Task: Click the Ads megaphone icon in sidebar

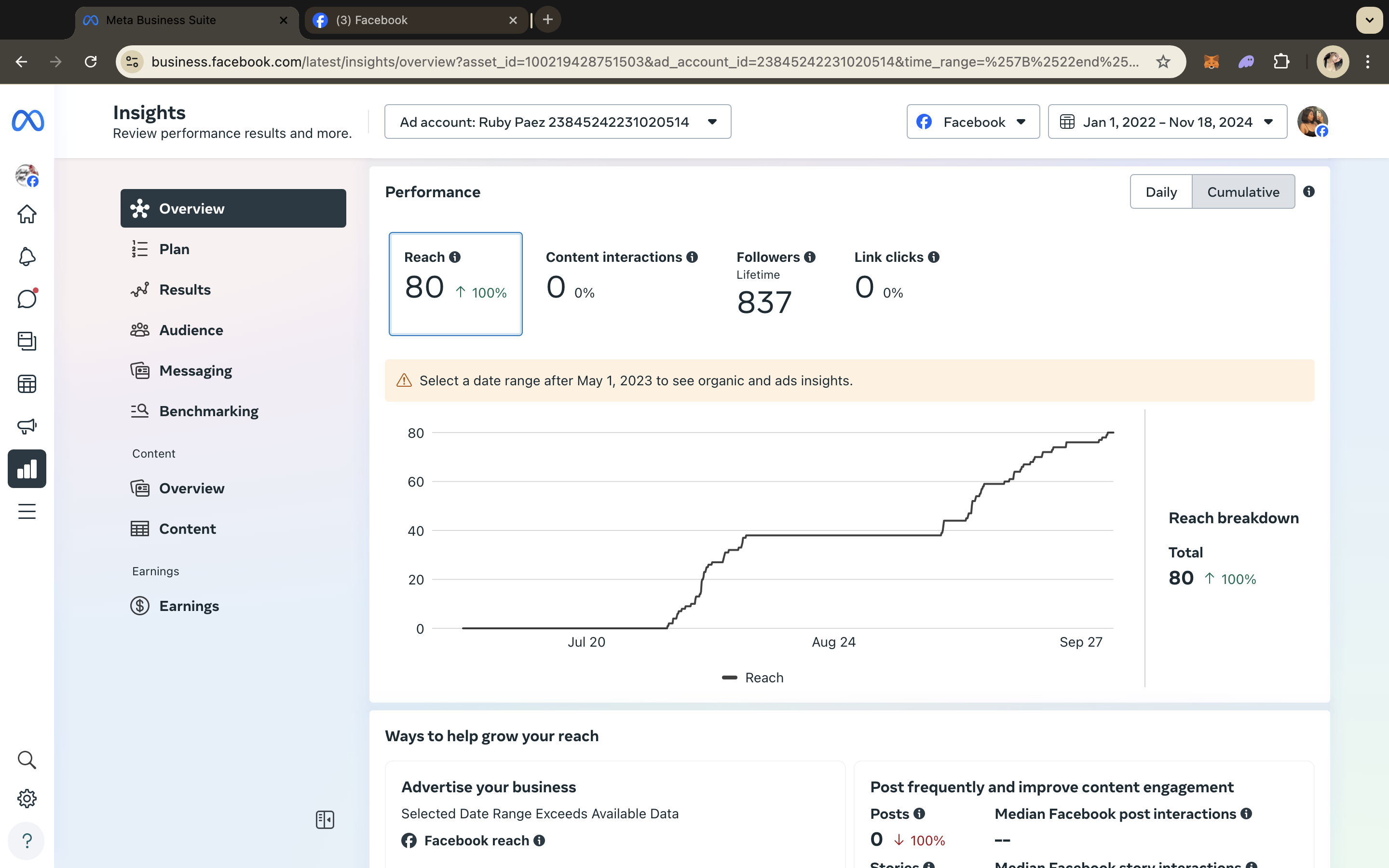Action: [x=27, y=426]
